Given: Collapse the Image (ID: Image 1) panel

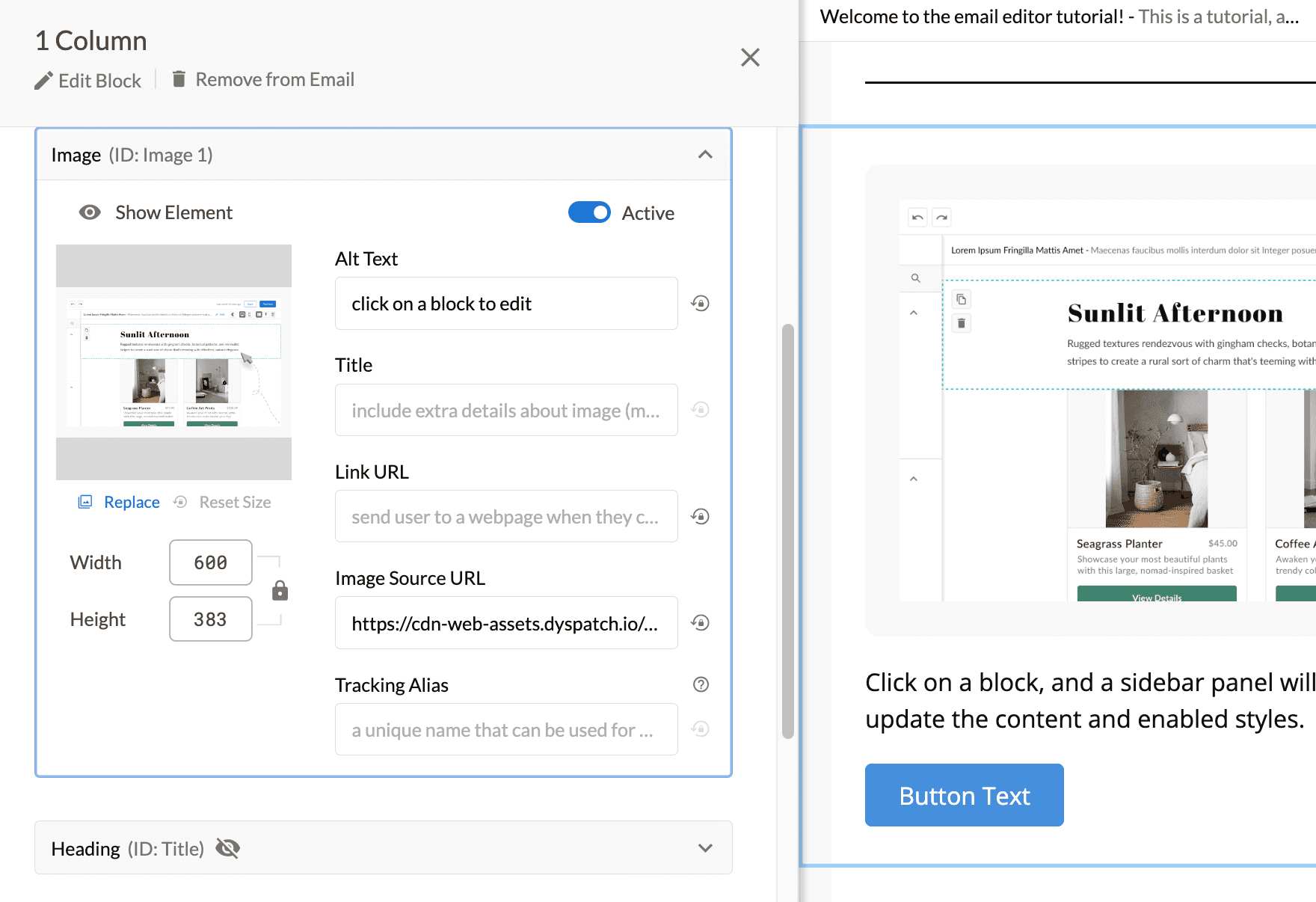Looking at the screenshot, I should [704, 155].
